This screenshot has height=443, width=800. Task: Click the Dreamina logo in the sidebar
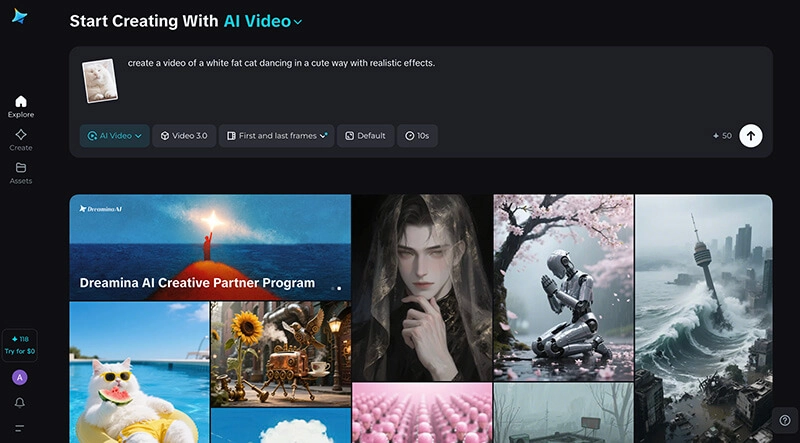[19, 16]
